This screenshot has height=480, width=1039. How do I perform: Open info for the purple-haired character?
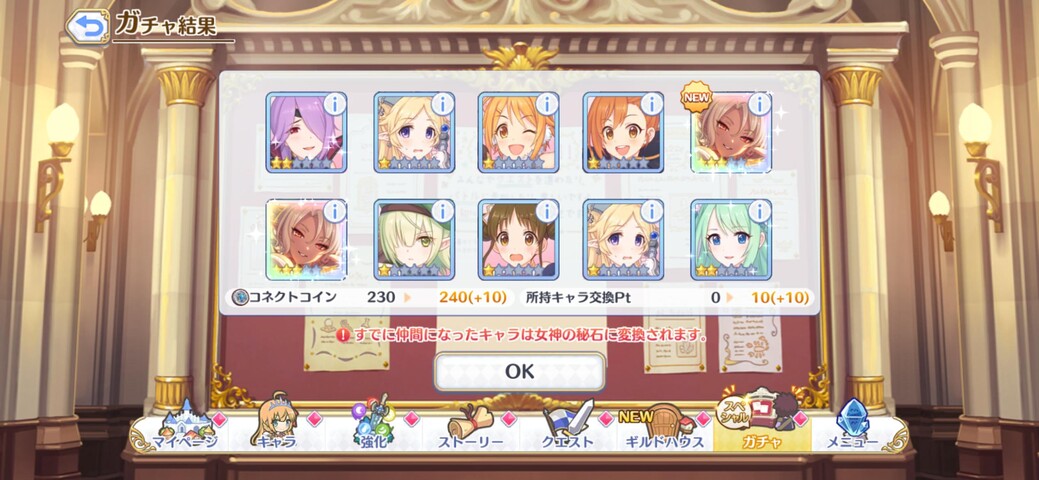(x=335, y=104)
